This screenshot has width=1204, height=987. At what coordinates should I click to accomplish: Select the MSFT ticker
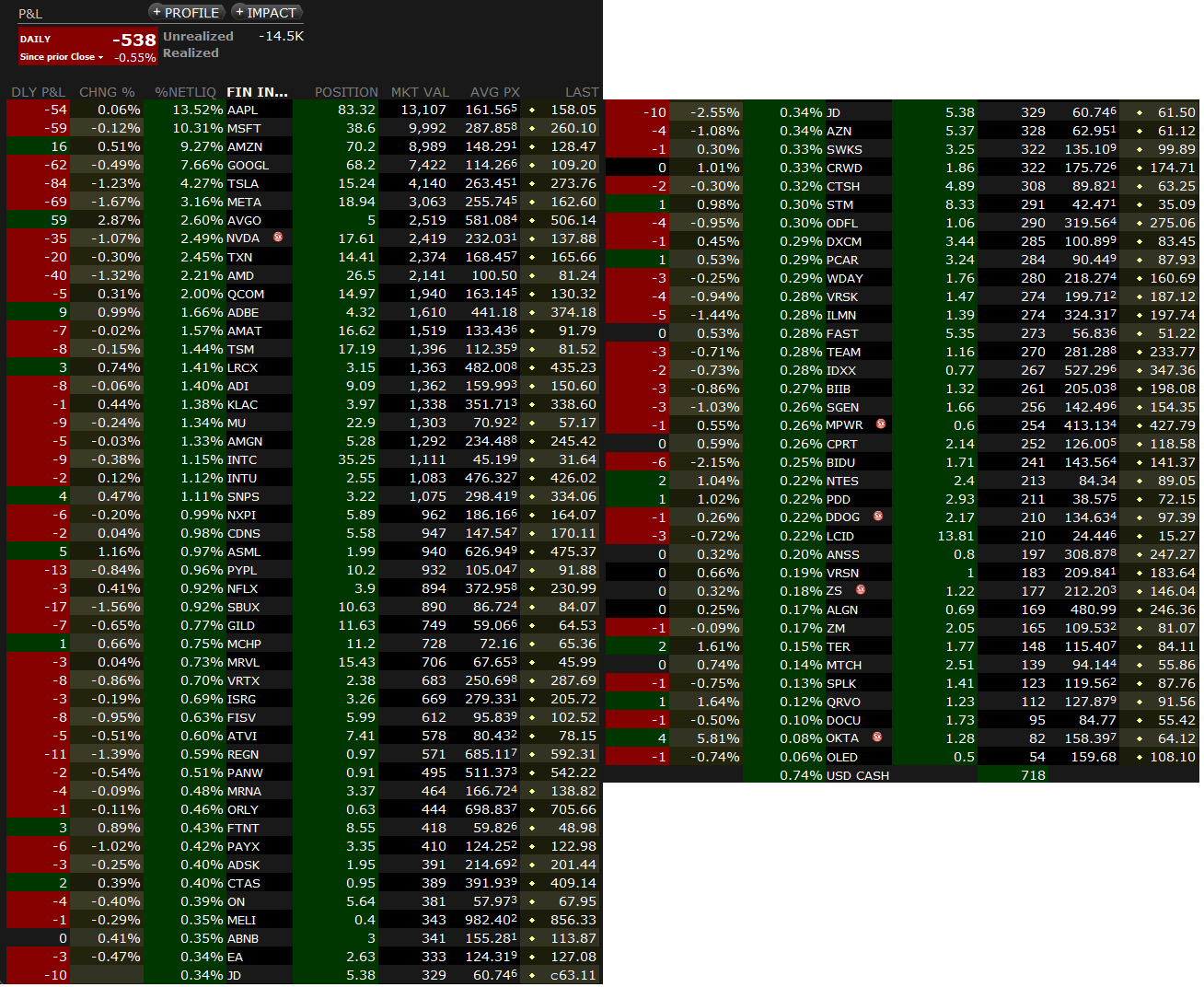click(244, 128)
